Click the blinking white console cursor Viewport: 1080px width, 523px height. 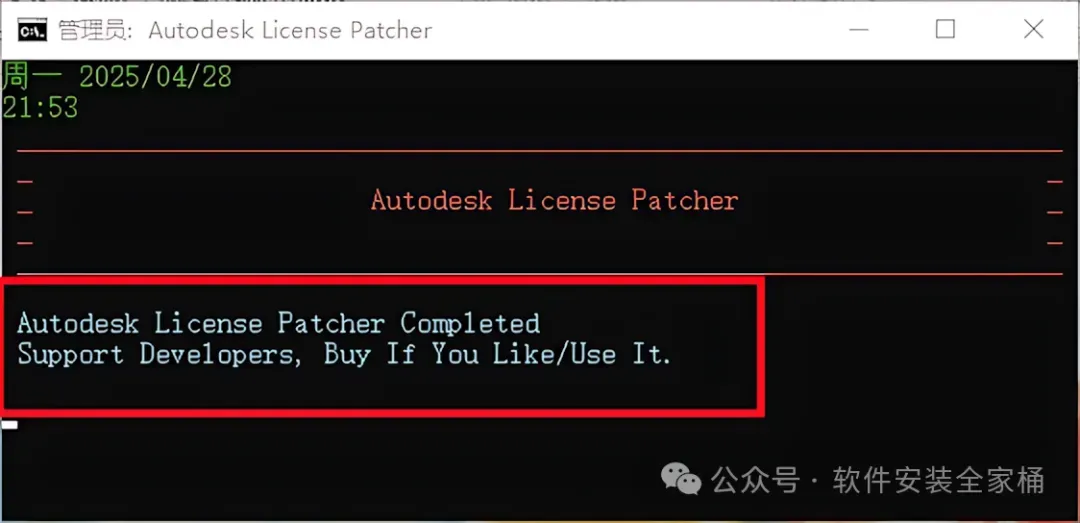10,425
